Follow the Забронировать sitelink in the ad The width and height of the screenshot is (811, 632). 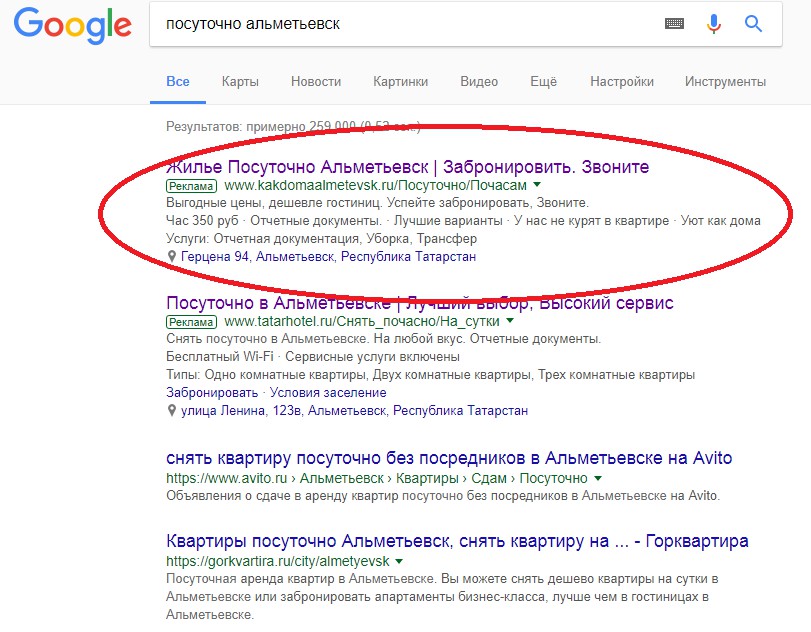point(211,393)
